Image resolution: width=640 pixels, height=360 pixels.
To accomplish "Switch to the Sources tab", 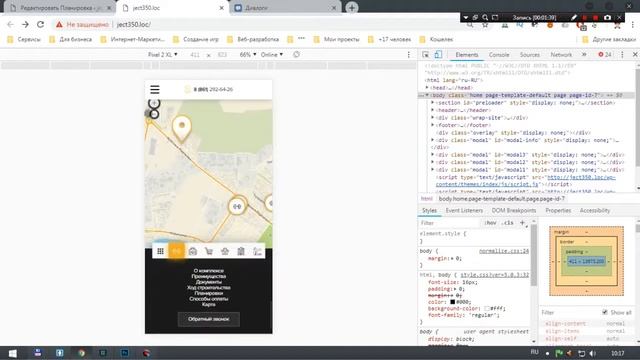I will [530, 55].
